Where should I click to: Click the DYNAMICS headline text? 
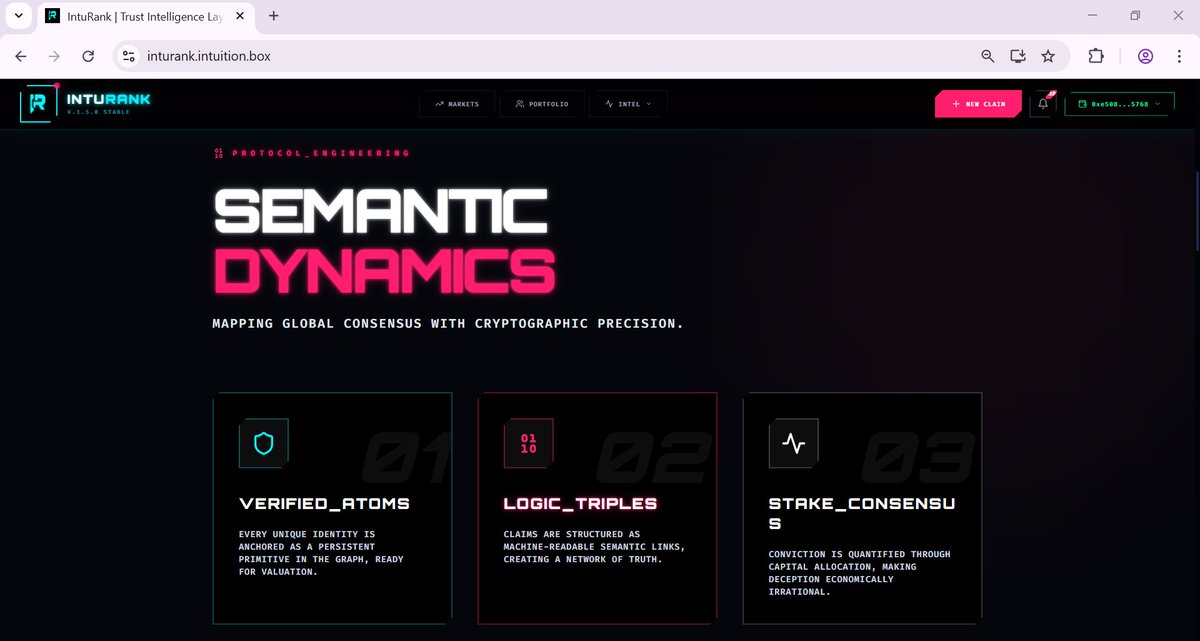click(x=385, y=270)
